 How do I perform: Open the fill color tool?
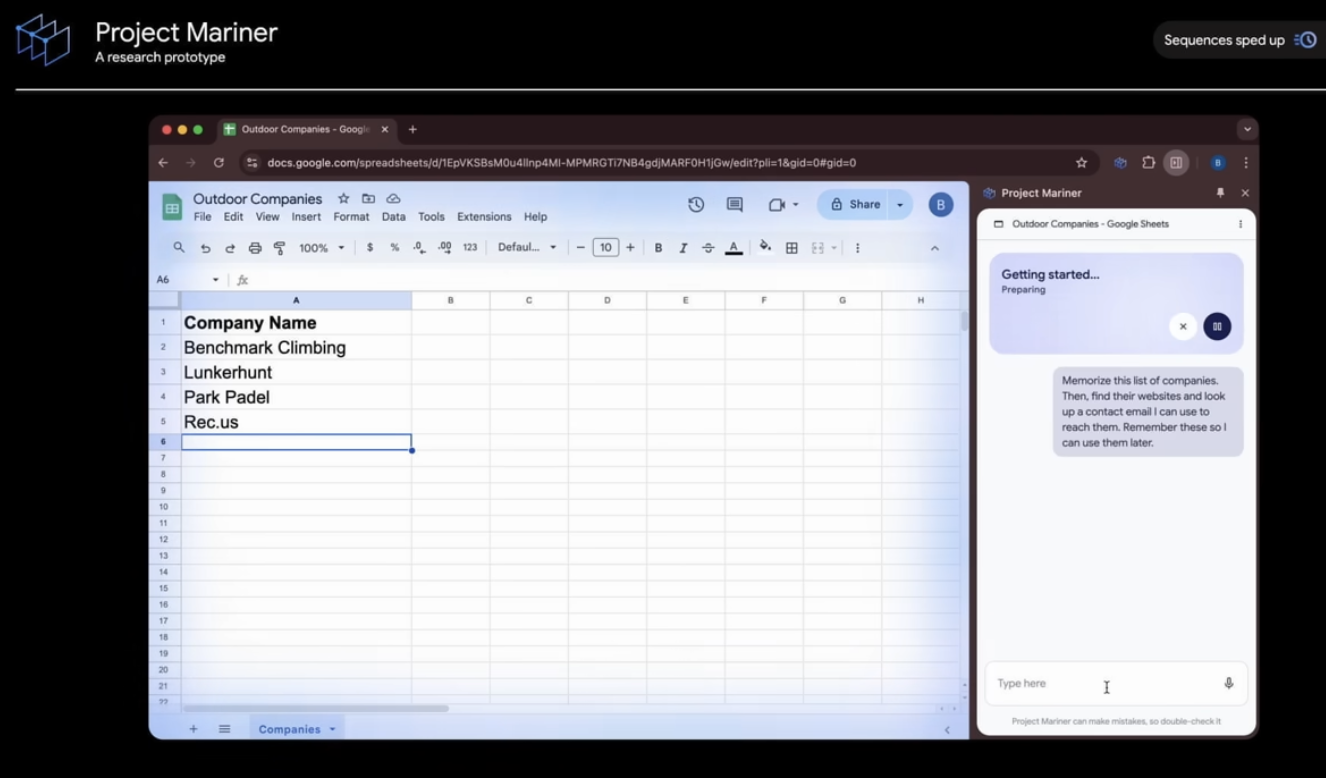point(763,247)
